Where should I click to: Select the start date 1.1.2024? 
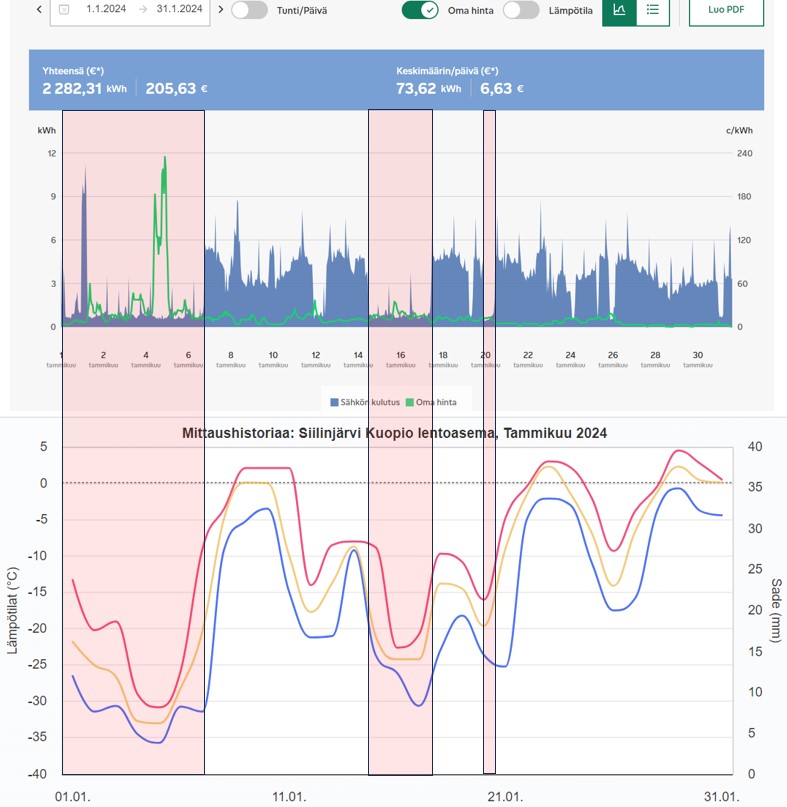click(106, 9)
